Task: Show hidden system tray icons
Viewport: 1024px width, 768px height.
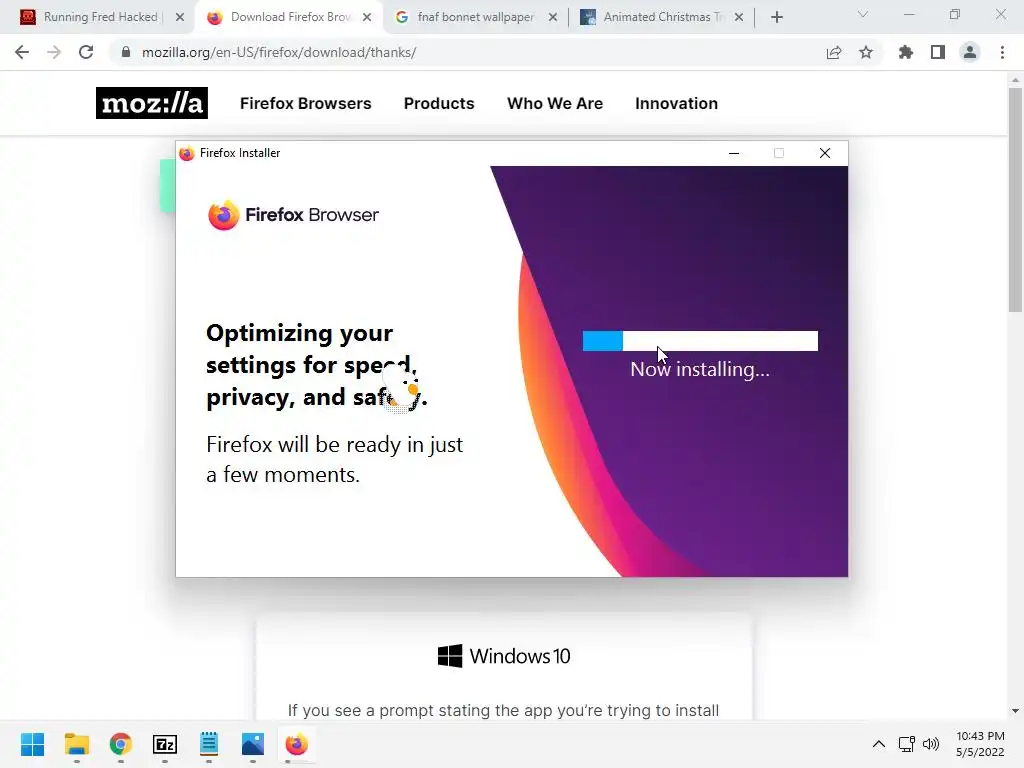Action: tap(879, 744)
